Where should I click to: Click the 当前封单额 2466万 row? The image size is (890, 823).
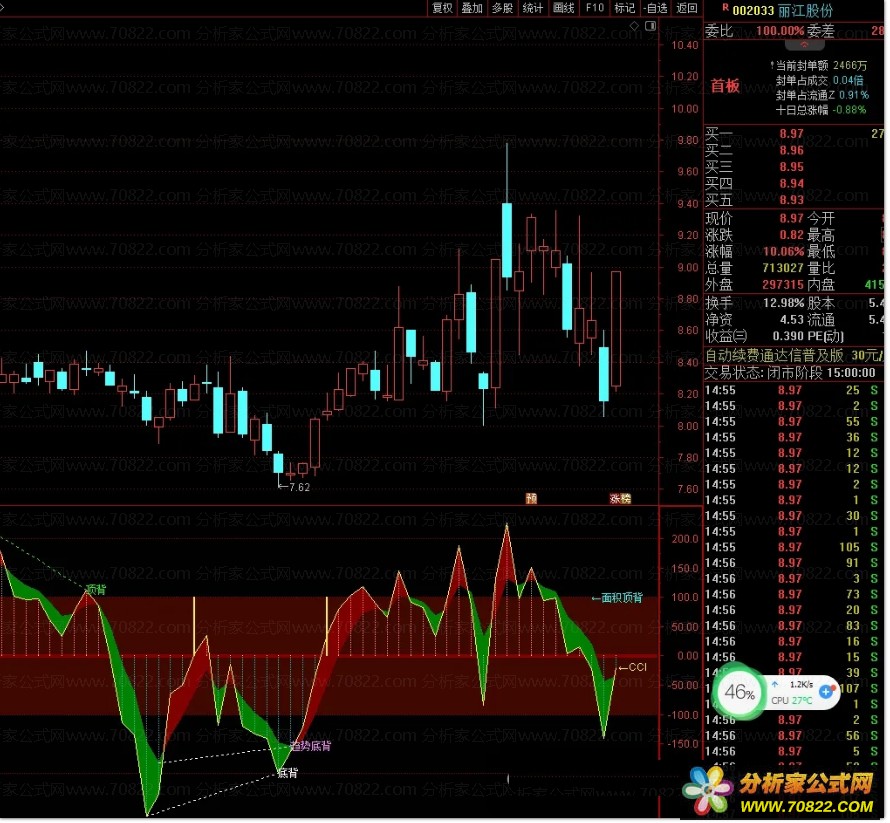pos(818,65)
